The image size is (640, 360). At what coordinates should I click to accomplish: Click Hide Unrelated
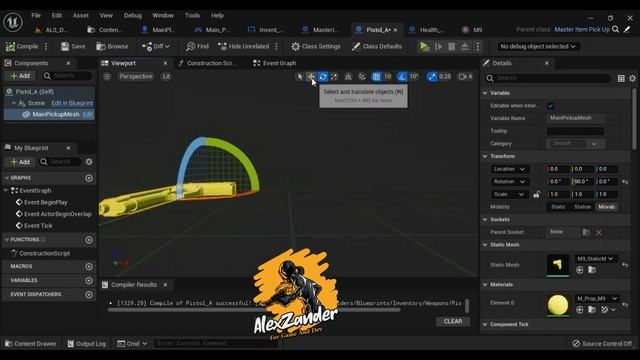click(x=244, y=47)
